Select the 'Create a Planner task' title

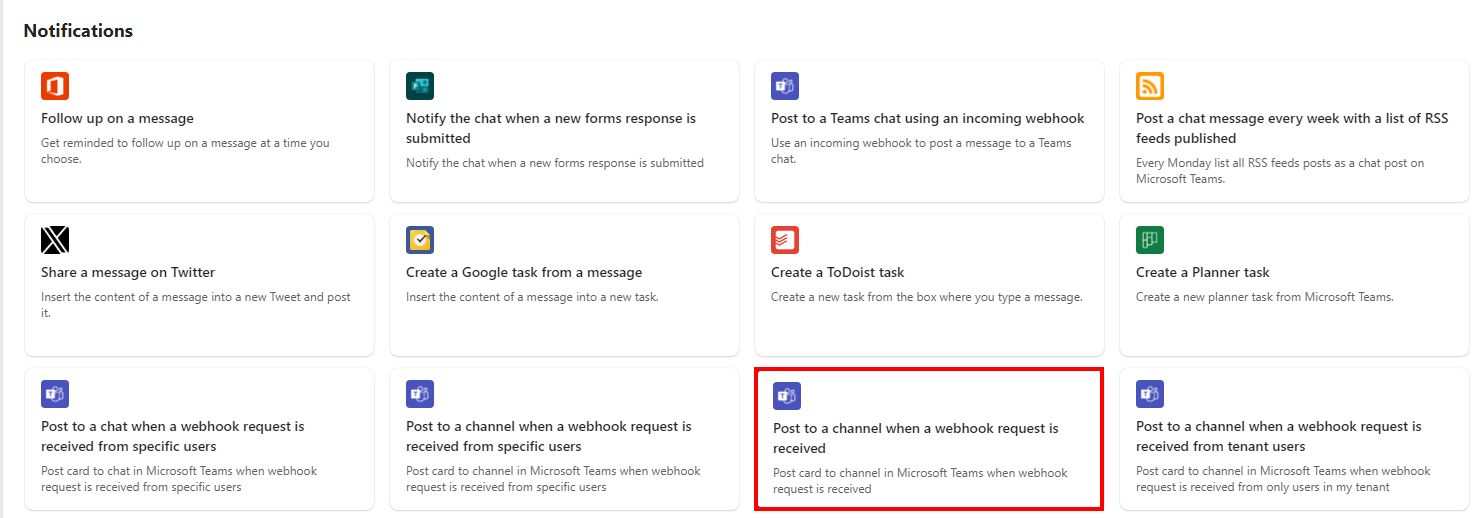pyautogui.click(x=1203, y=272)
